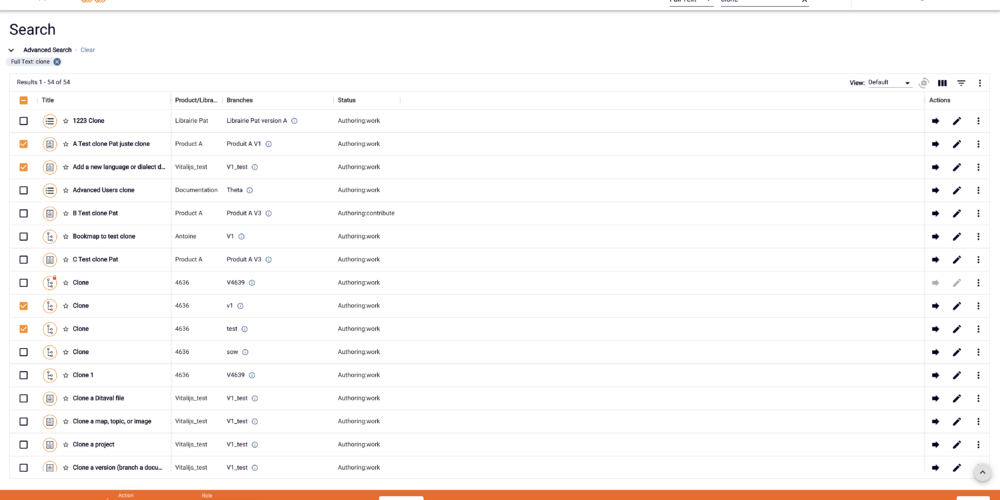Star the Bookmap to test clone item
The image size is (1000, 500).
click(x=66, y=237)
